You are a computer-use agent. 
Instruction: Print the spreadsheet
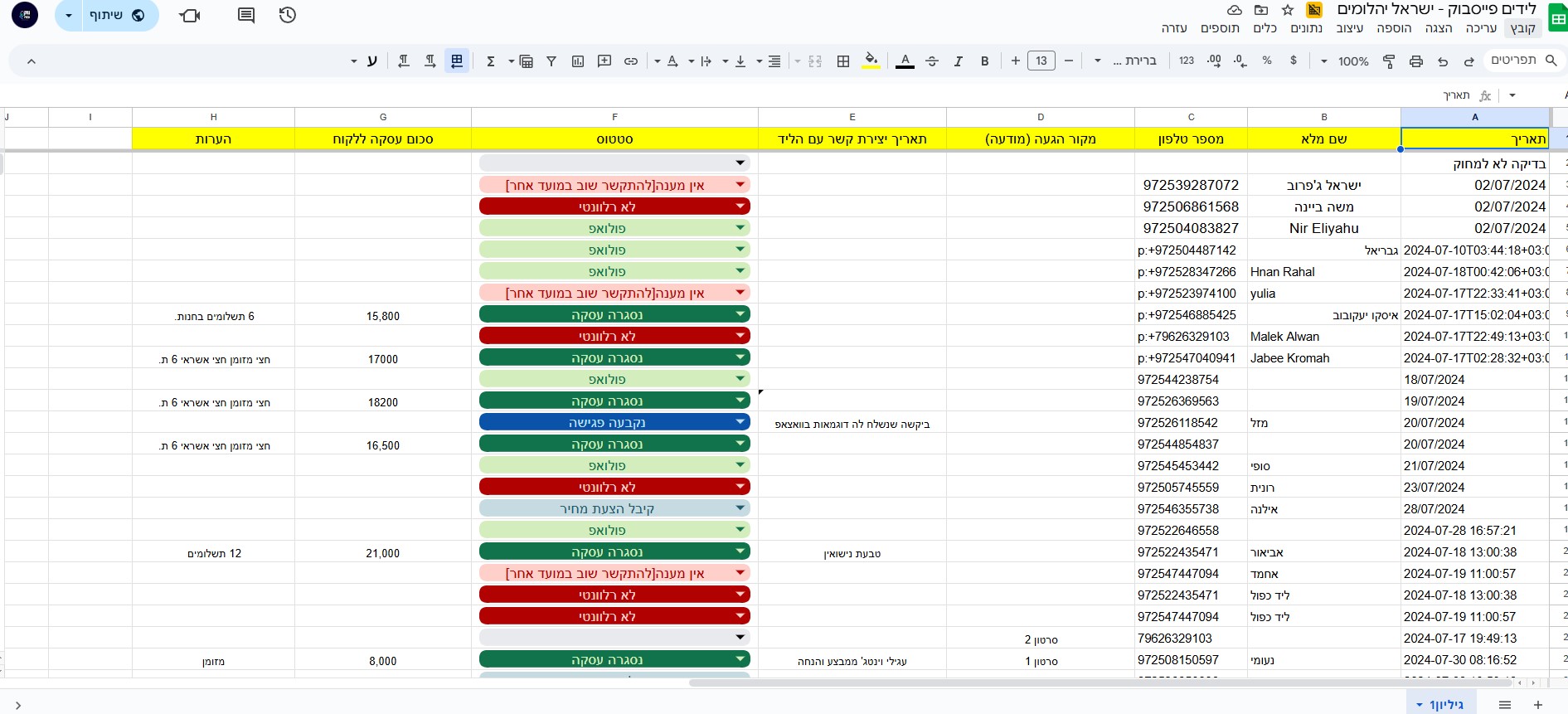(1416, 61)
